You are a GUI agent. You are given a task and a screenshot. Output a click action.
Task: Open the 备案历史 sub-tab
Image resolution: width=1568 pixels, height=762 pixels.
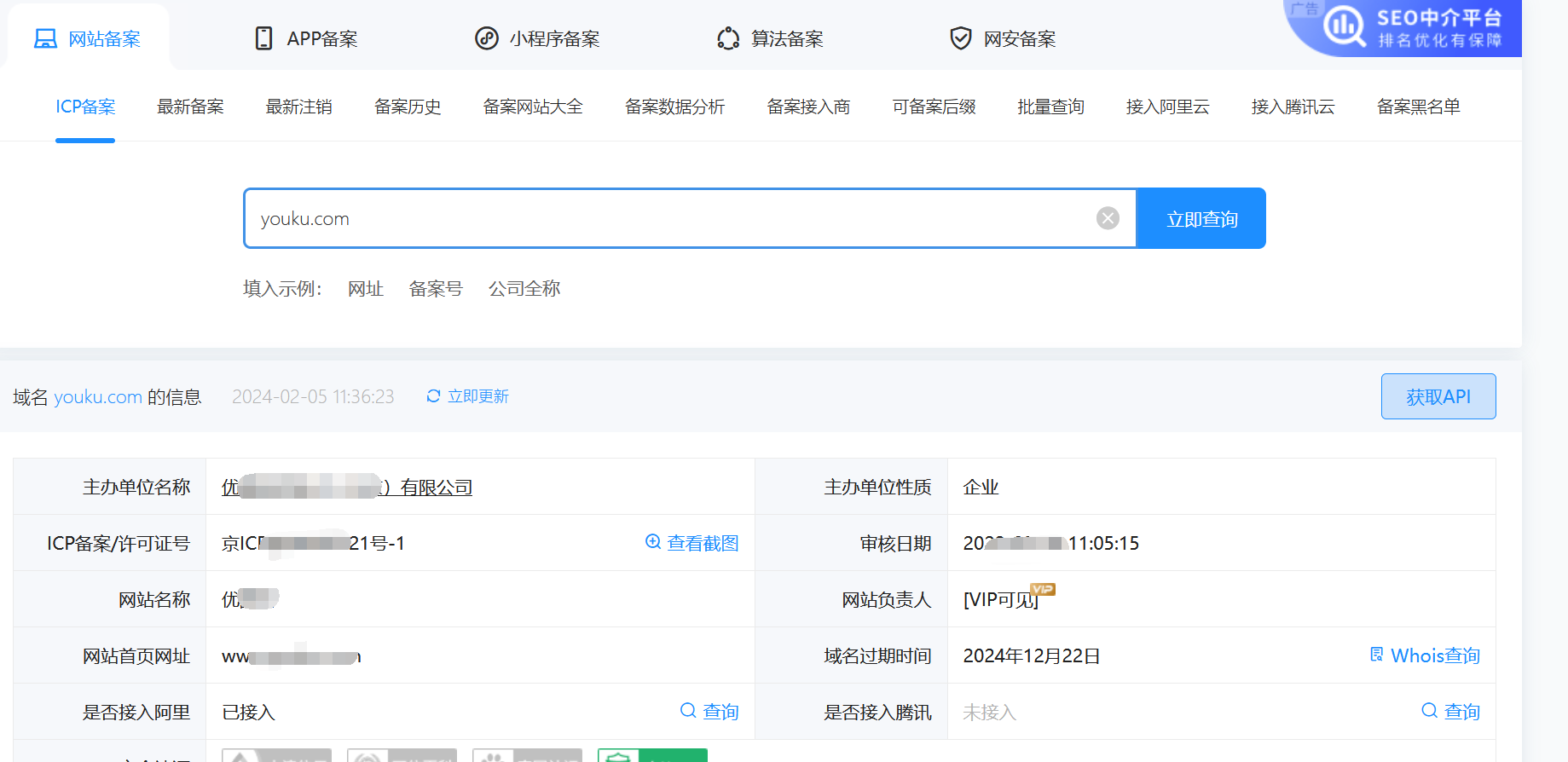pos(408,107)
